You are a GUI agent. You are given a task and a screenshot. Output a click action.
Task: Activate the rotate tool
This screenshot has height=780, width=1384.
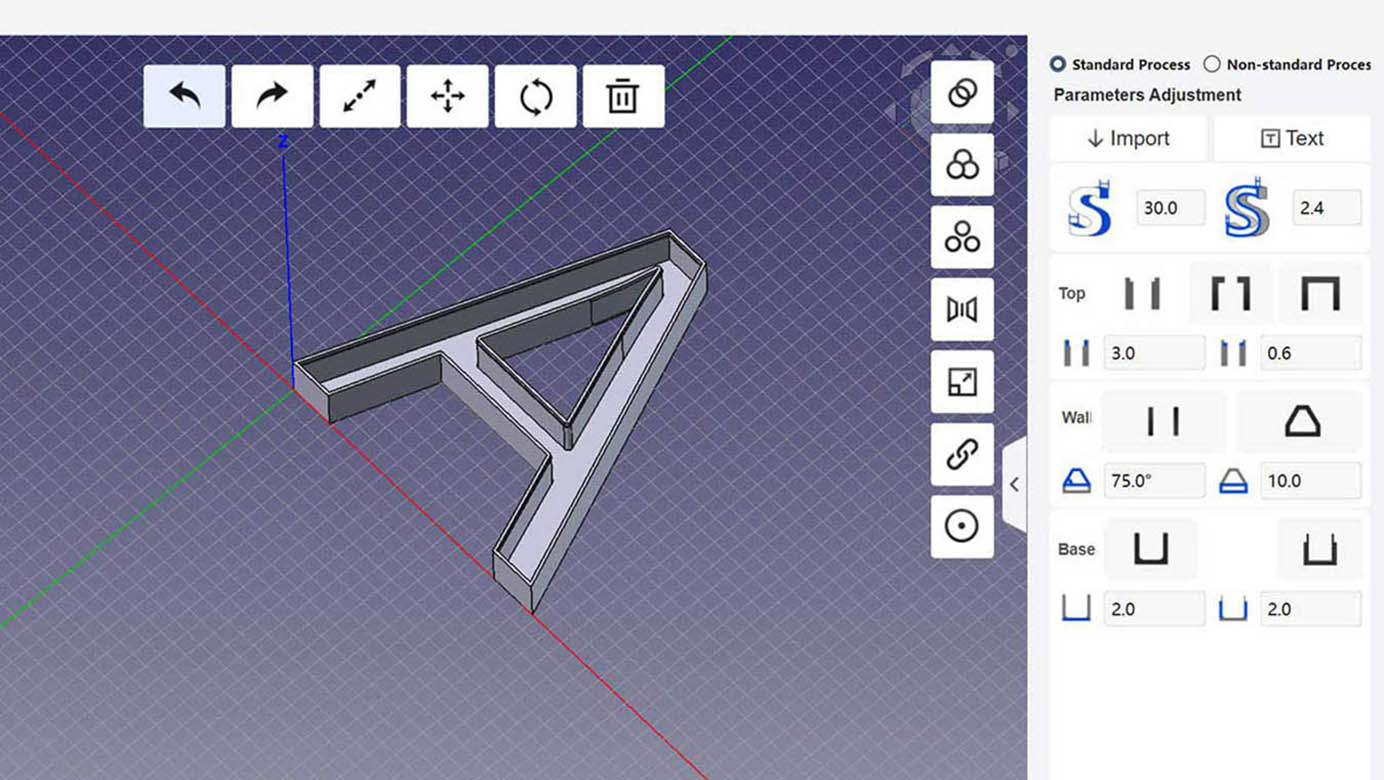[x=535, y=96]
